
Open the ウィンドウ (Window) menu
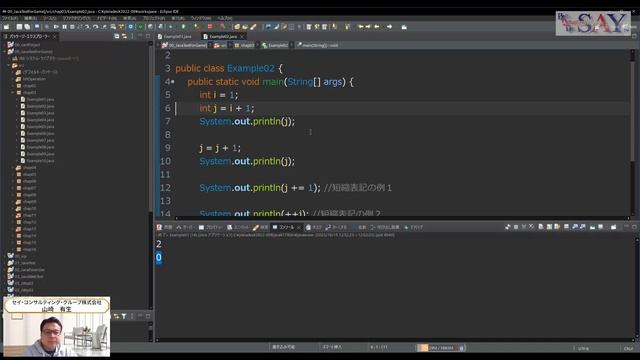pos(201,18)
